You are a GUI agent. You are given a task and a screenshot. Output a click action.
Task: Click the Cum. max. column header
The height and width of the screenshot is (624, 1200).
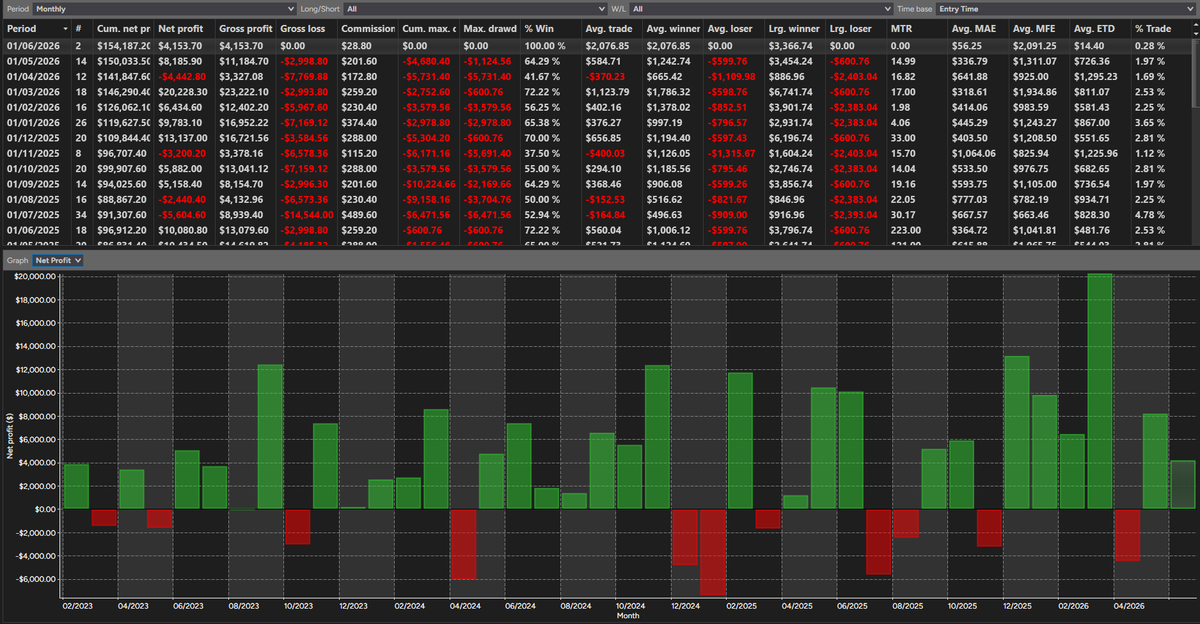[x=428, y=29]
